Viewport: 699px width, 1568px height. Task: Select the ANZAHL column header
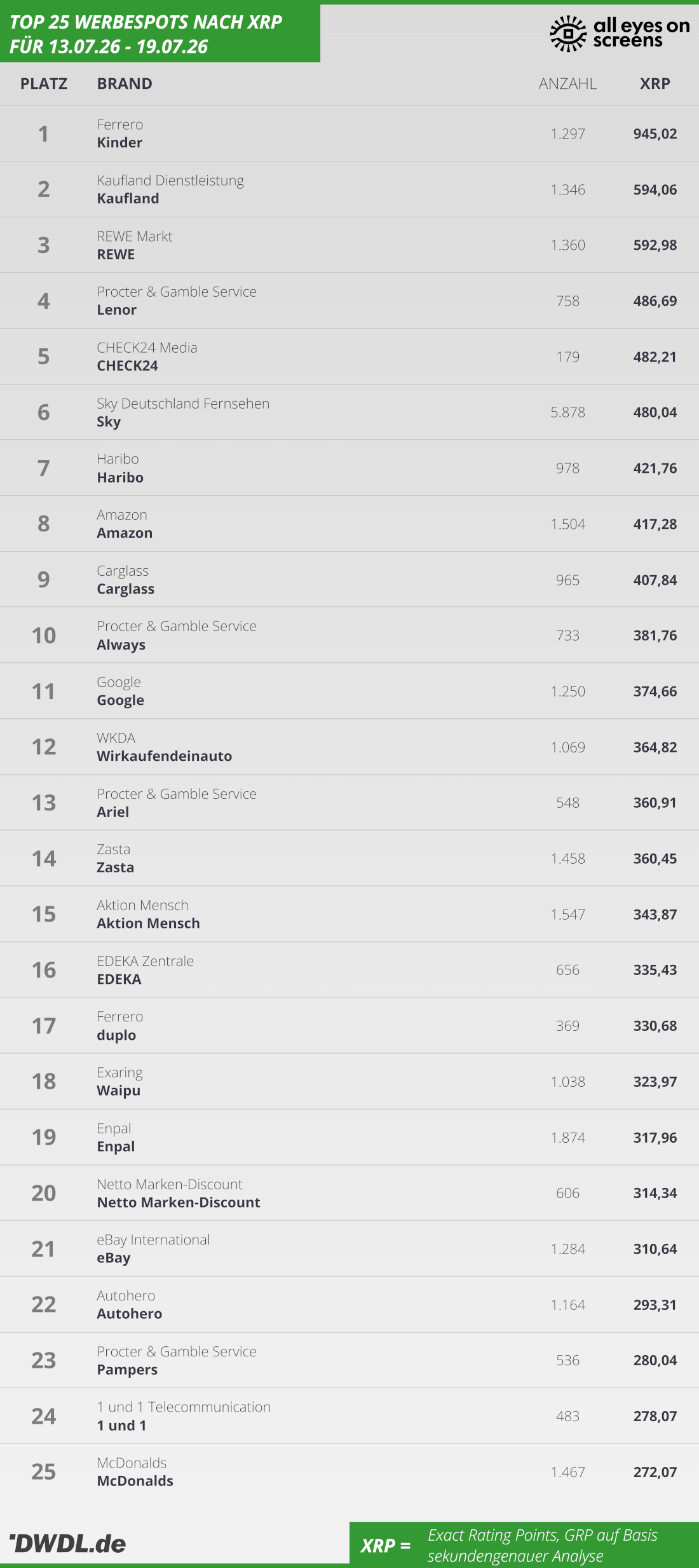(567, 84)
